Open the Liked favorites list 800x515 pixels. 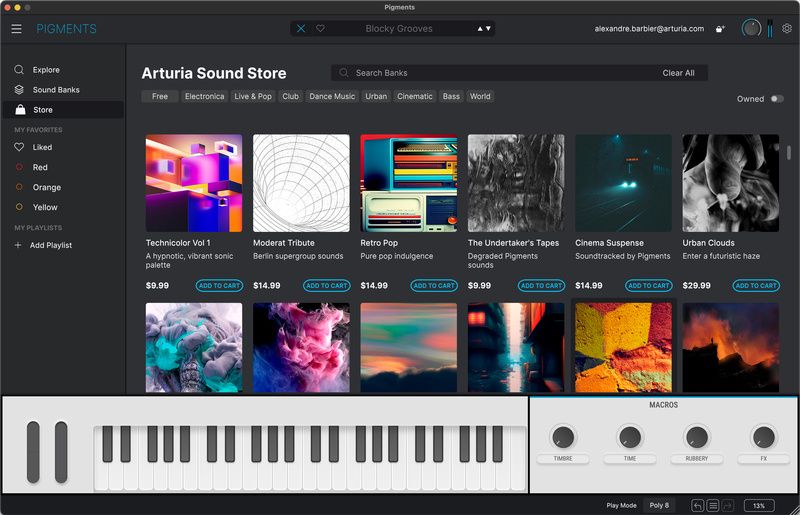point(63,147)
